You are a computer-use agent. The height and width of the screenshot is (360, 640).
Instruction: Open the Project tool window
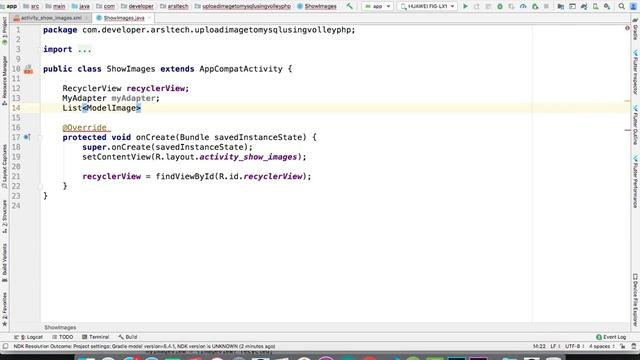coord(4,31)
